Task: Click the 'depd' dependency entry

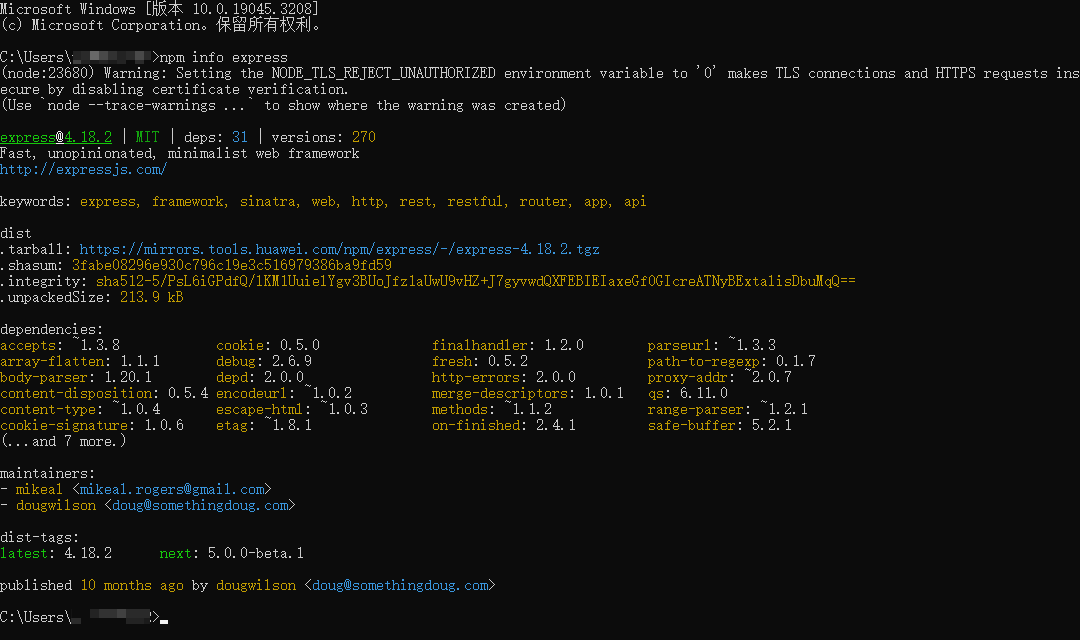Action: pyautogui.click(x=260, y=378)
